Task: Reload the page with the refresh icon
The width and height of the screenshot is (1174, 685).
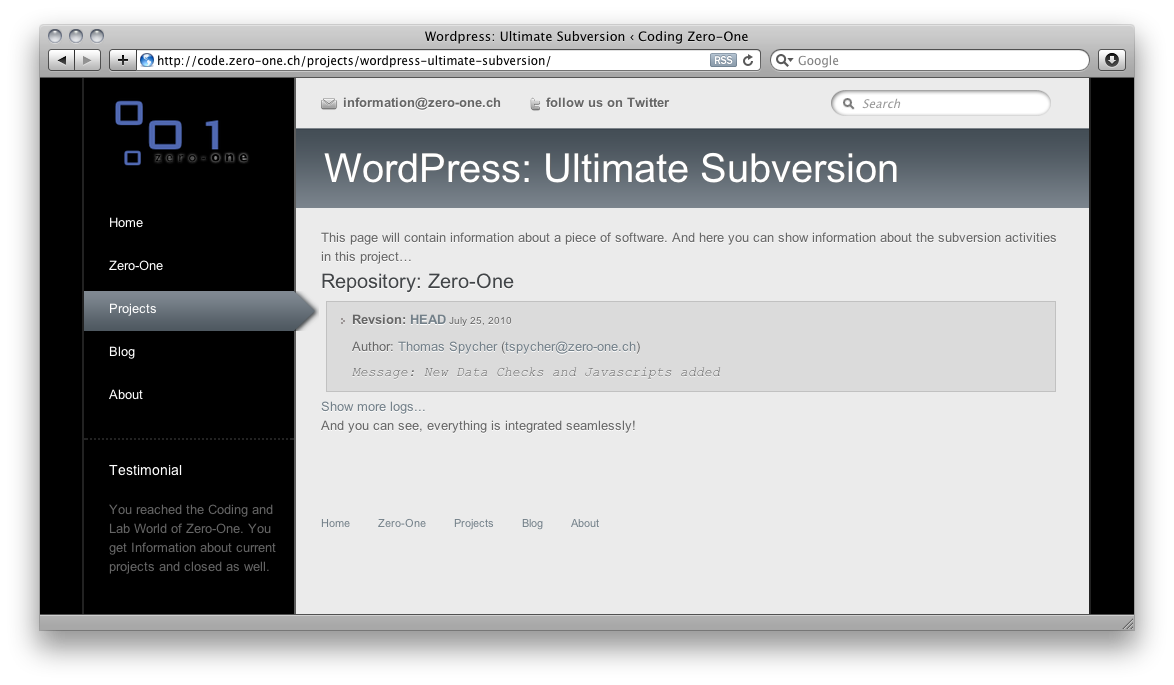Action: [748, 60]
